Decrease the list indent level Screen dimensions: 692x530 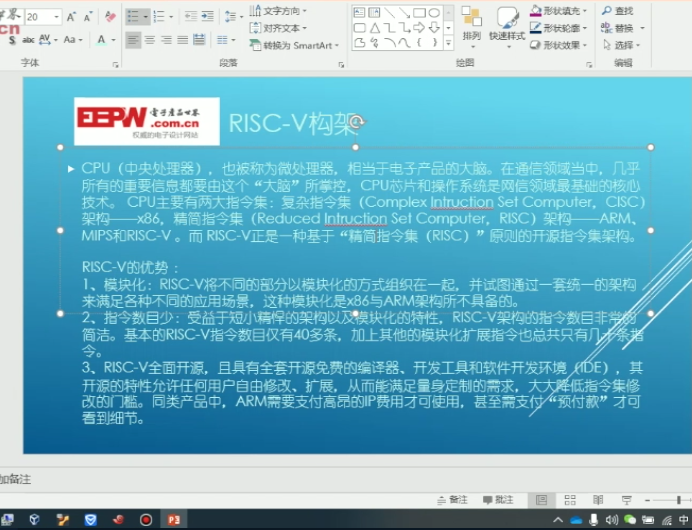pyautogui.click(x=191, y=16)
